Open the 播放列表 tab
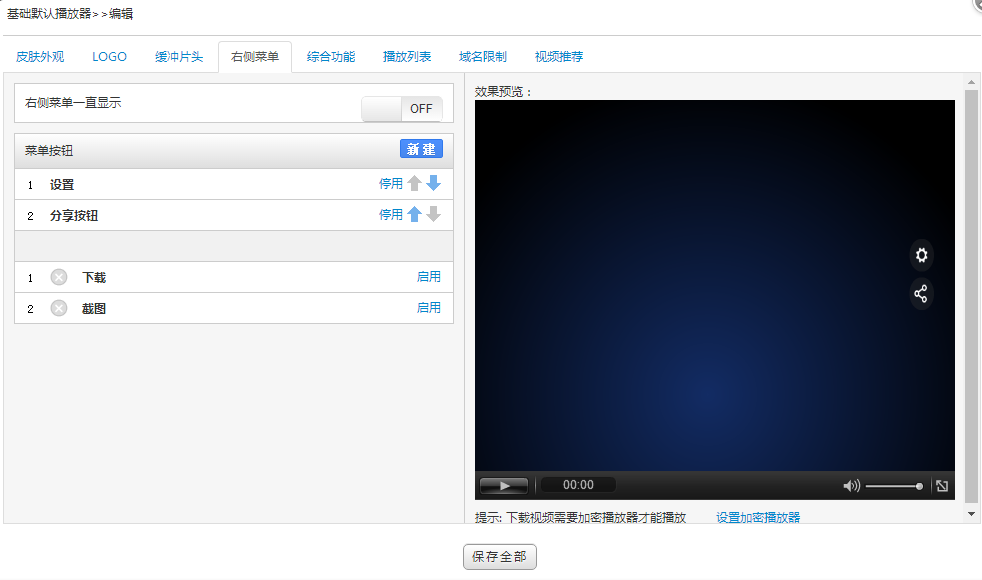The image size is (982, 580). (x=407, y=57)
